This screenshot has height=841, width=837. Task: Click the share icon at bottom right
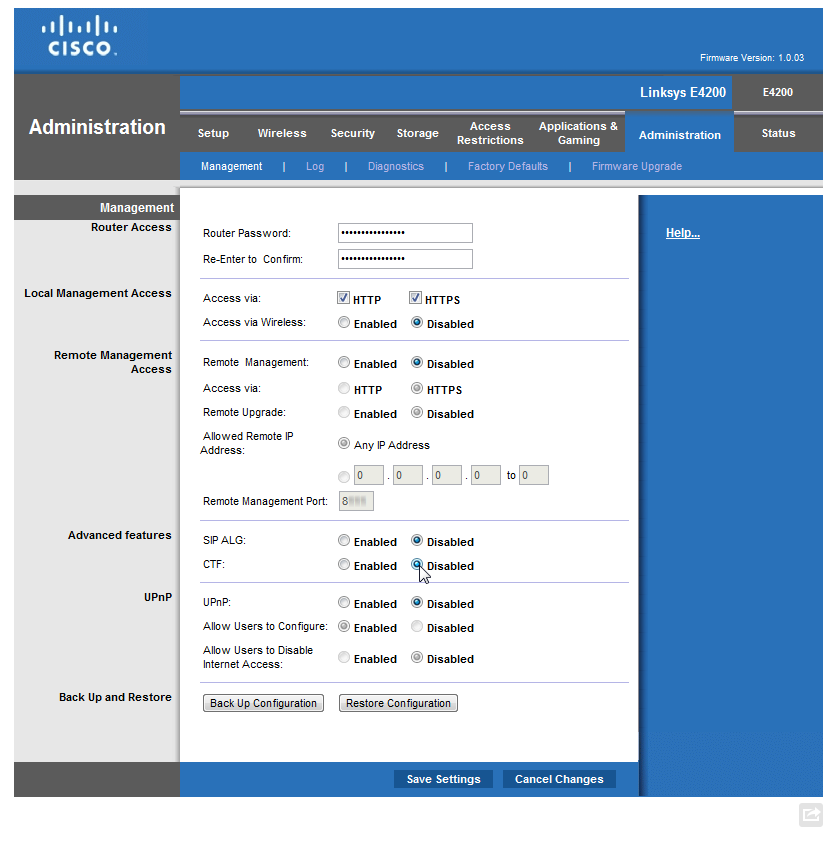(x=810, y=815)
